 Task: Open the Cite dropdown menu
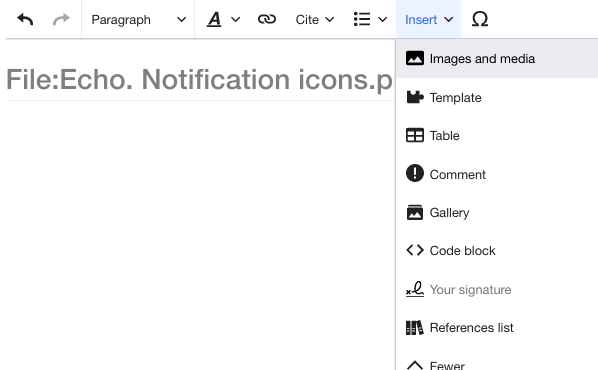[x=315, y=19]
